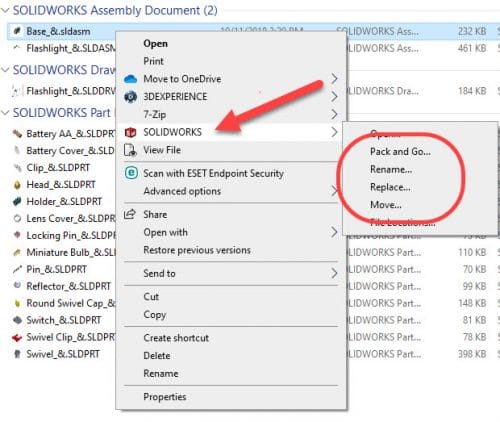This screenshot has height=422, width=500.
Task: Click the Pin_&.SLDPRT part icon
Action: point(17,269)
